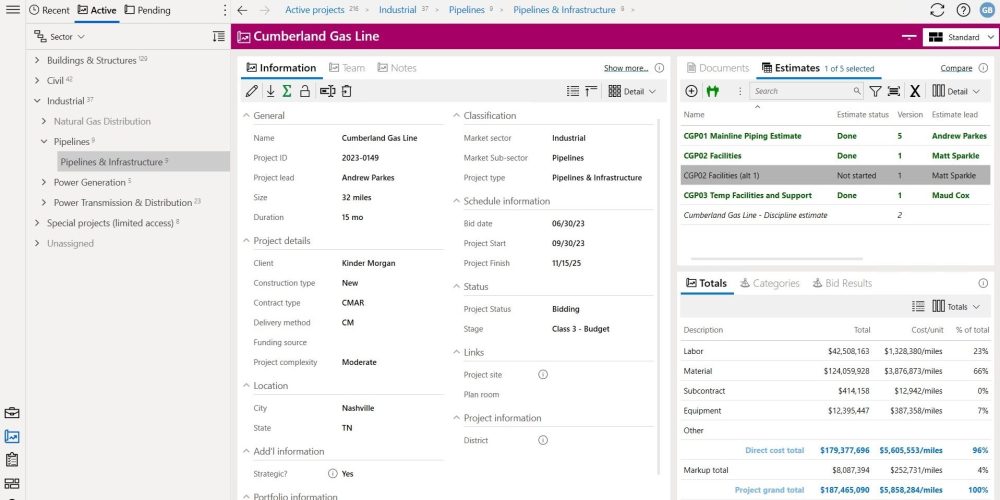1000x500 pixels.
Task: Click the Estimates horizontal scrollbar
Action: [x=776, y=259]
